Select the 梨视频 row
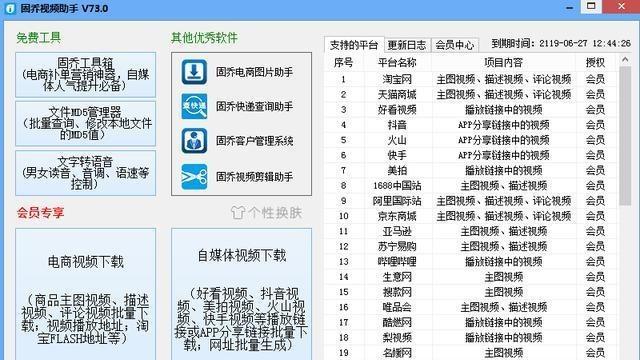 470,338
